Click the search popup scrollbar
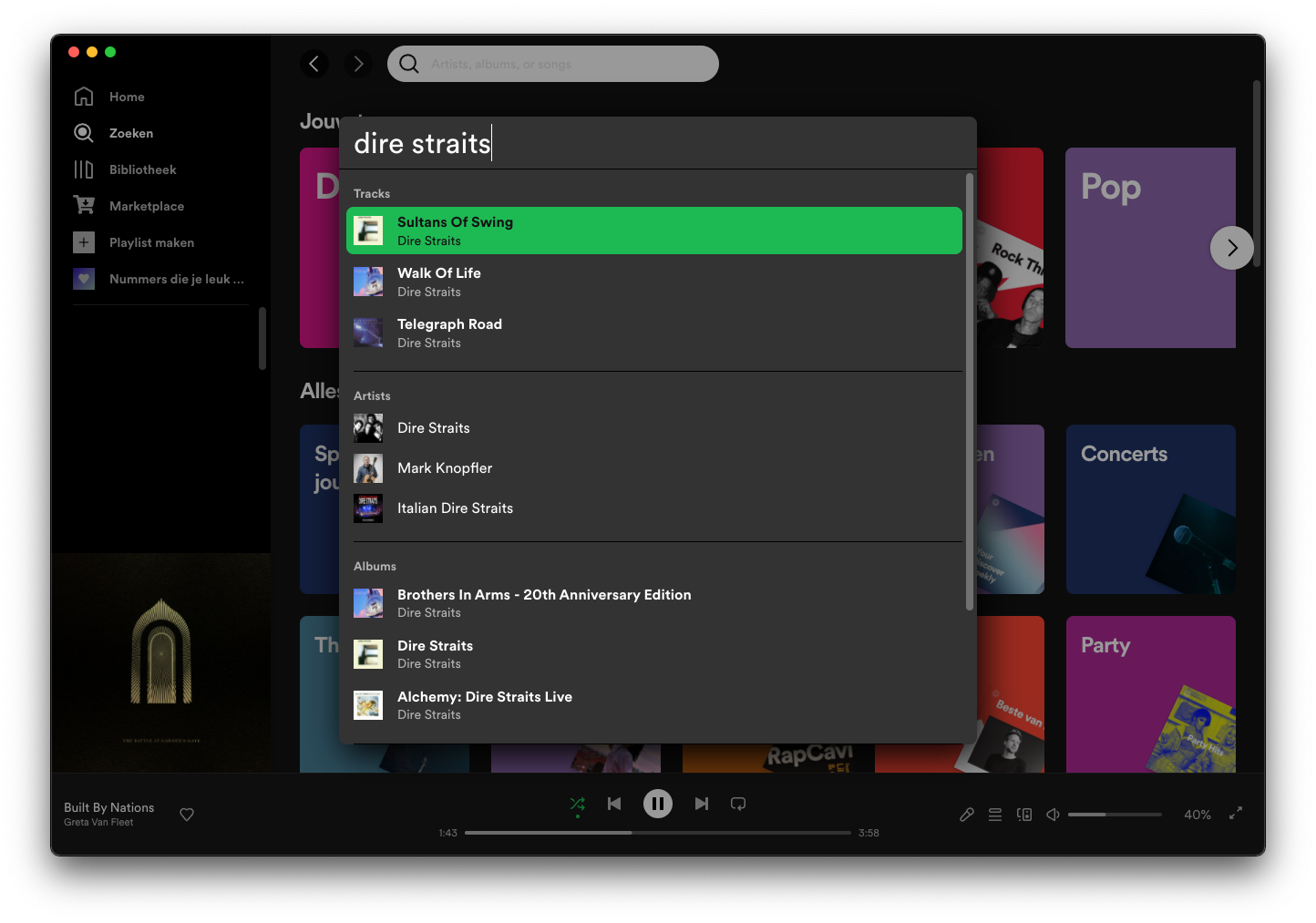Screen dimensions: 1316x923 [x=970, y=392]
